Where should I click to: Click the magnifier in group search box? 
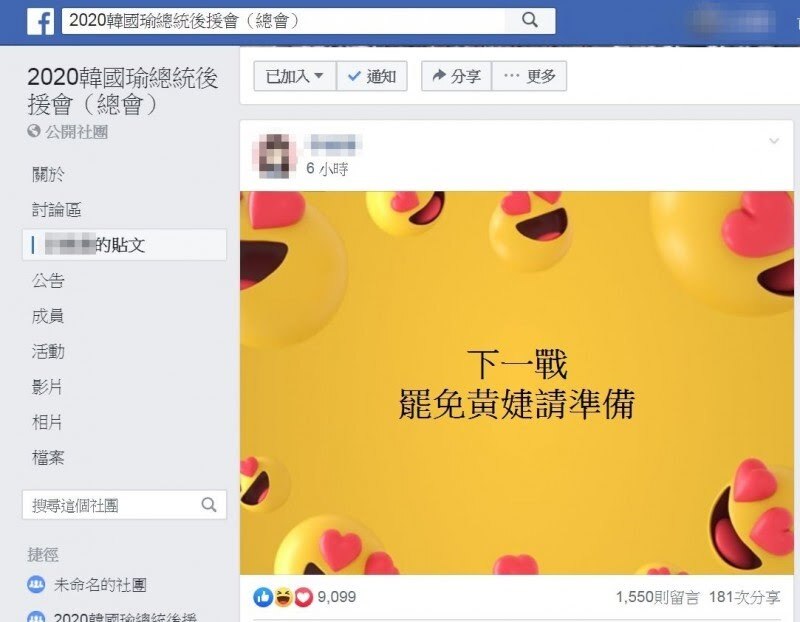[209, 505]
